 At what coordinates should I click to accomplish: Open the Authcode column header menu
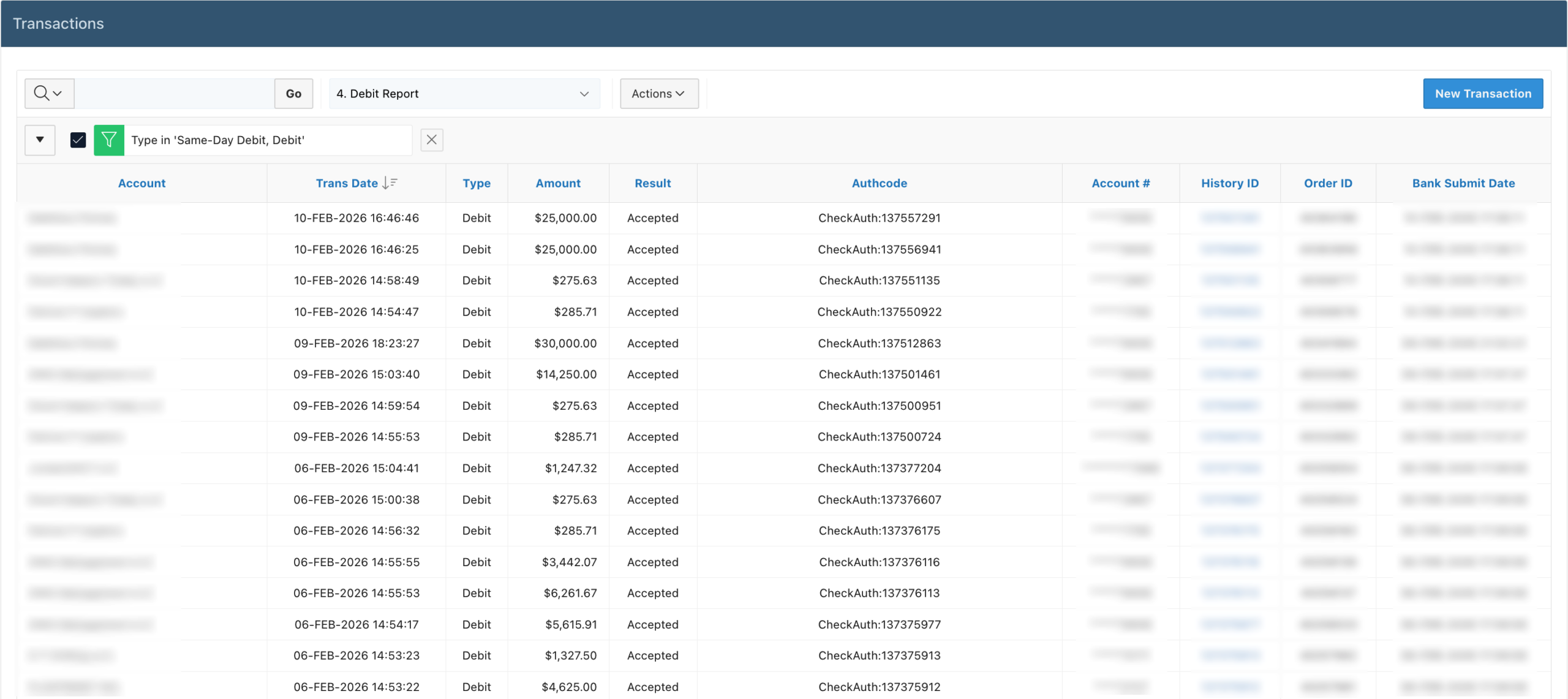(879, 183)
